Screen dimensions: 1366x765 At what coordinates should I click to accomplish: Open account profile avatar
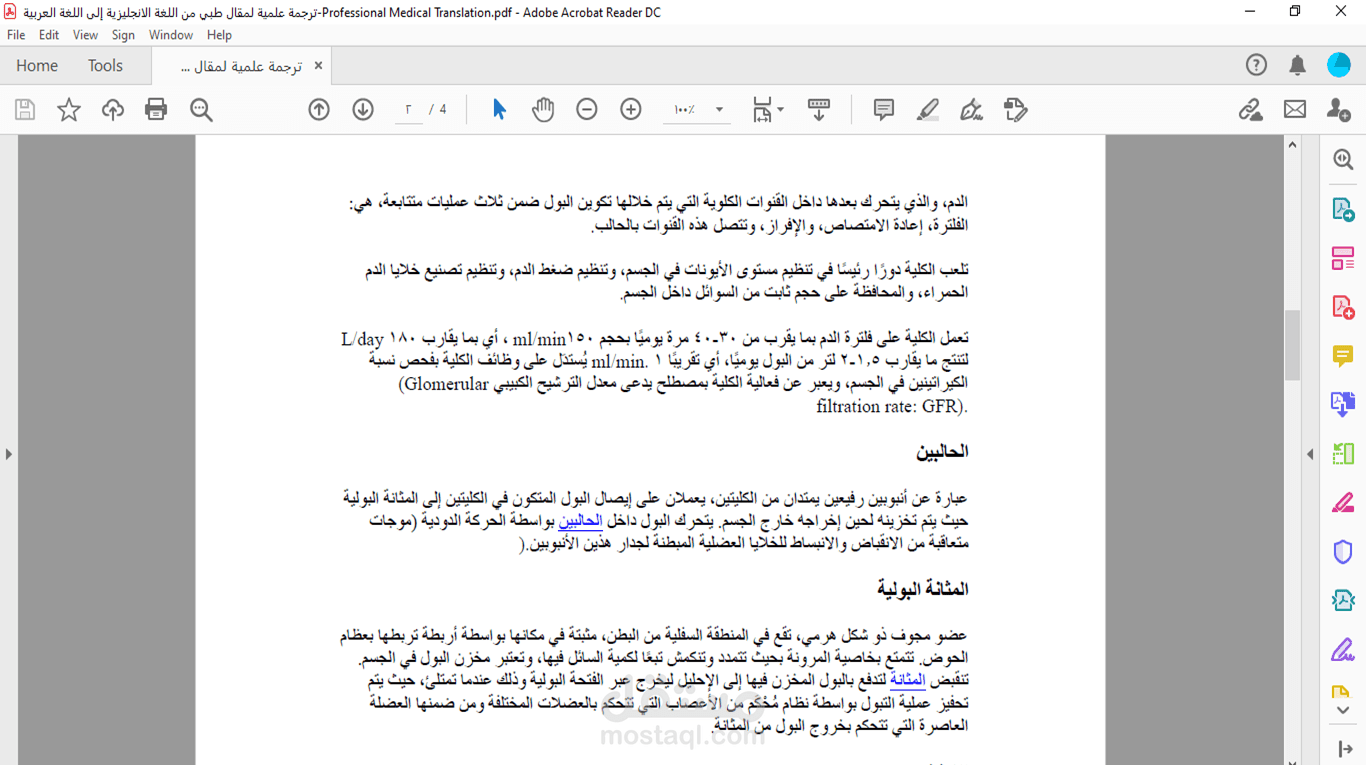(1339, 66)
